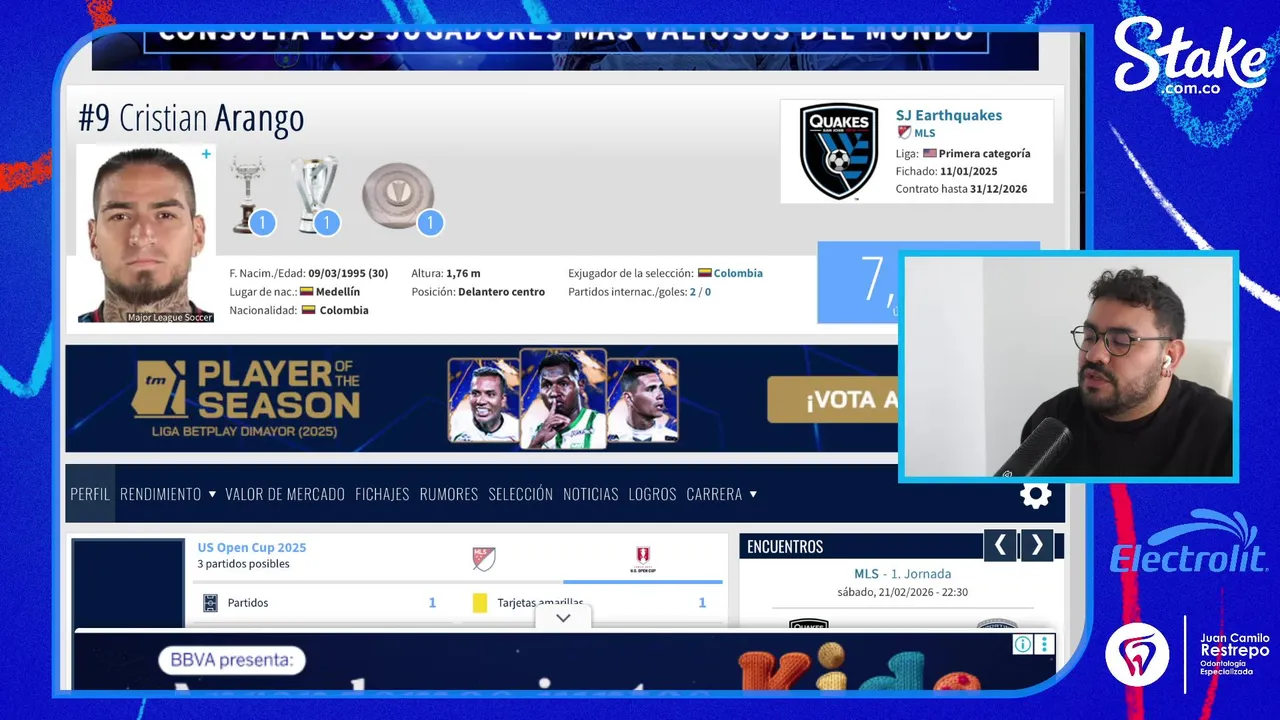This screenshot has width=1280, height=720.
Task: Click the Stake.com.co overlay logo
Action: point(1190,58)
